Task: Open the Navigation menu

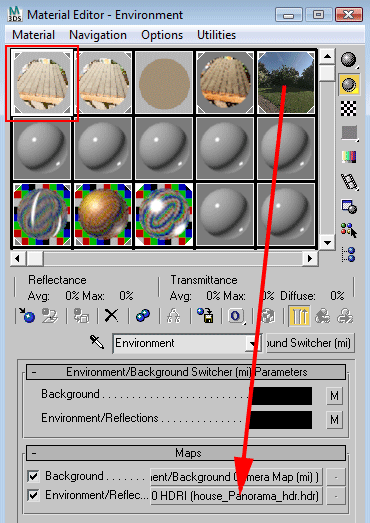Action: click(98, 35)
